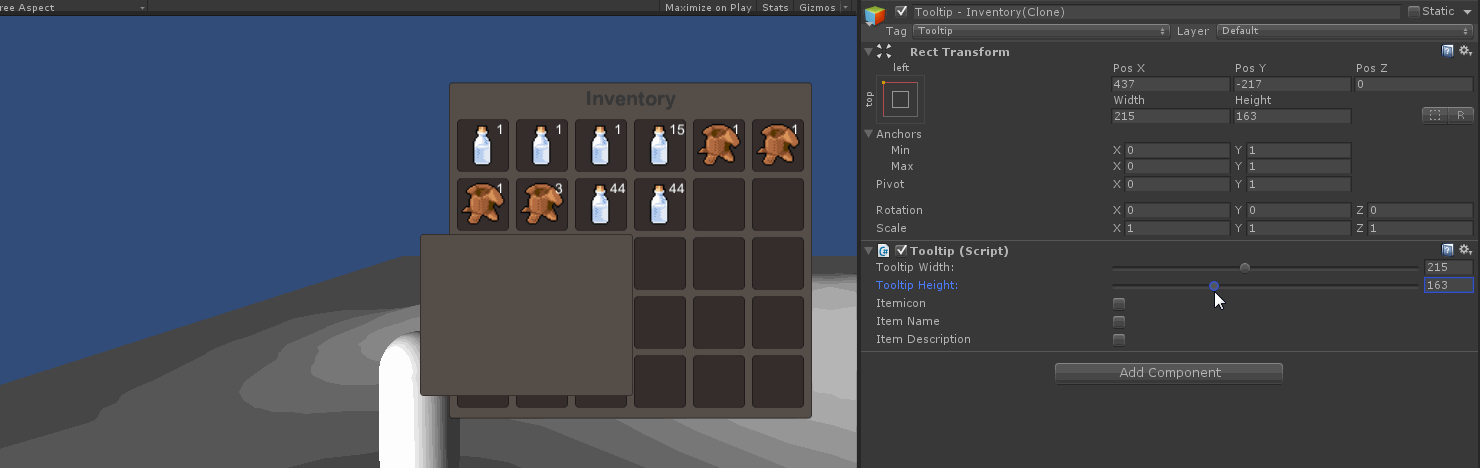Image resolution: width=1480 pixels, height=468 pixels.
Task: Enable the Item Name checkbox
Action: pos(1119,321)
